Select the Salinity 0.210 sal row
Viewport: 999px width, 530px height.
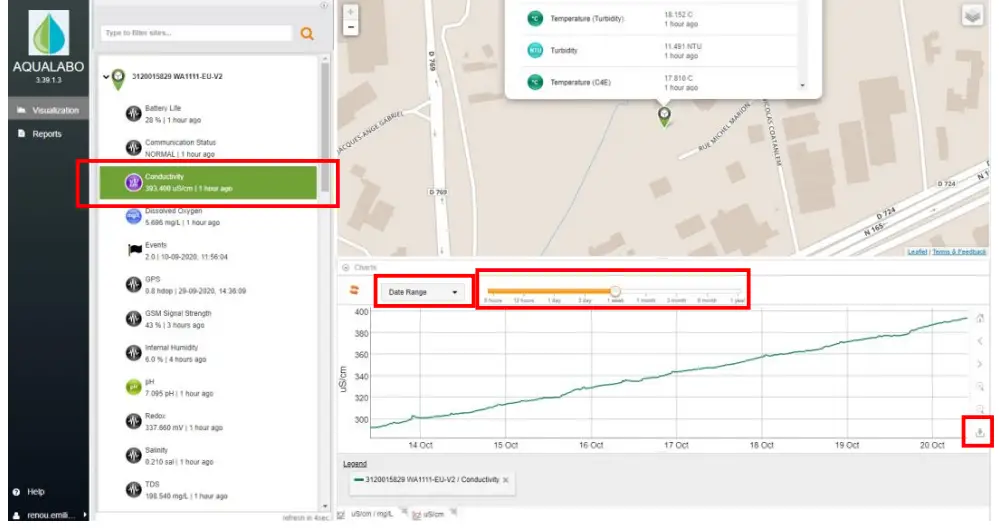[x=208, y=455]
